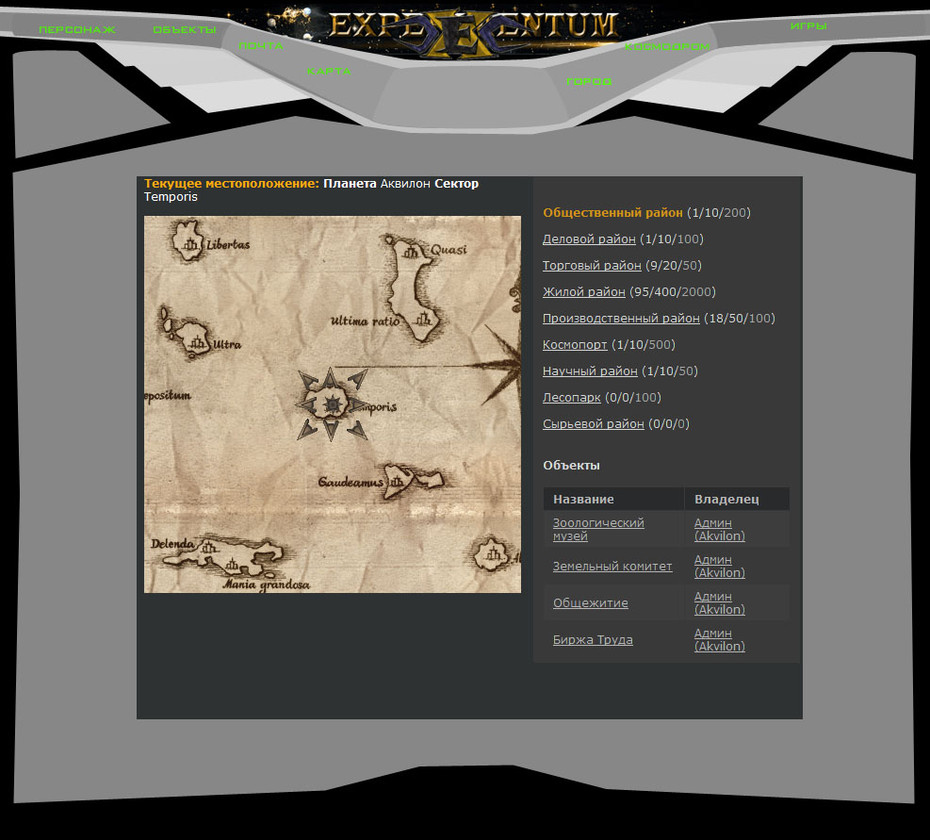
Task: Select the Общественный район district
Action: (x=613, y=212)
